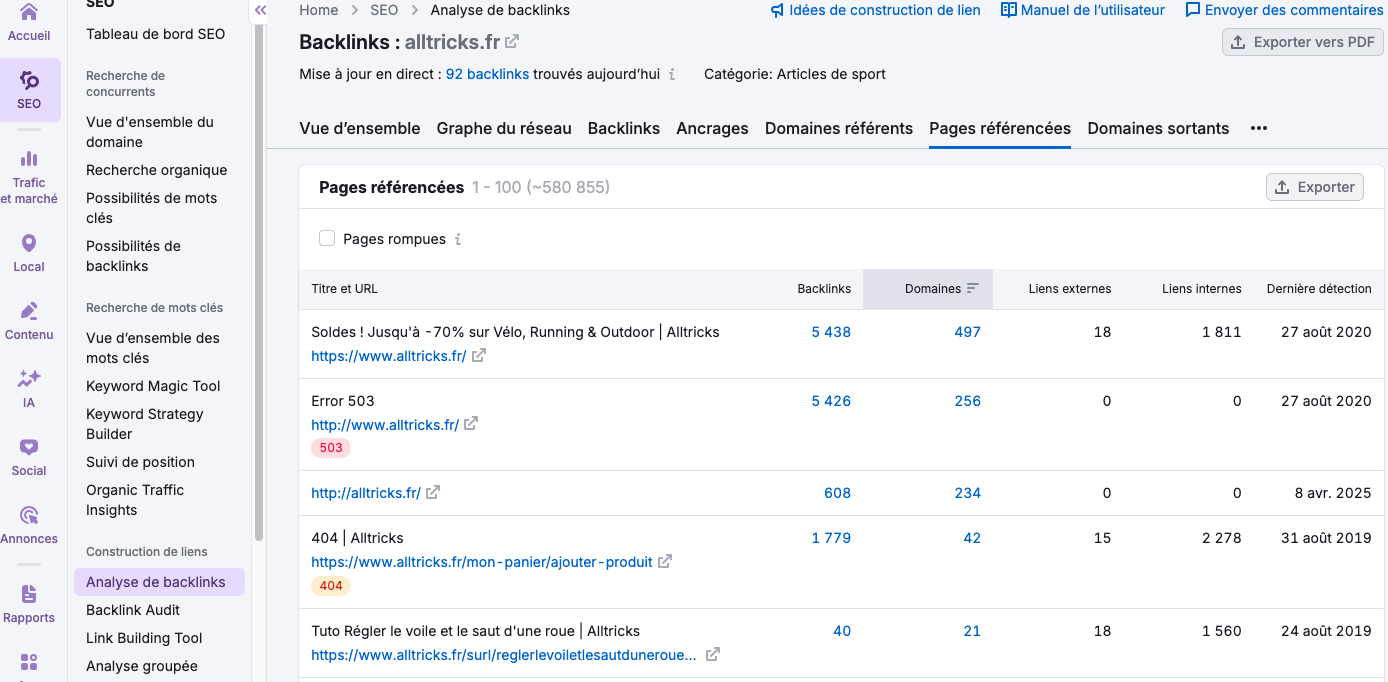Click book icon for Manuel de l'utilisateur
The width and height of the screenshot is (1388, 682).
point(1009,10)
